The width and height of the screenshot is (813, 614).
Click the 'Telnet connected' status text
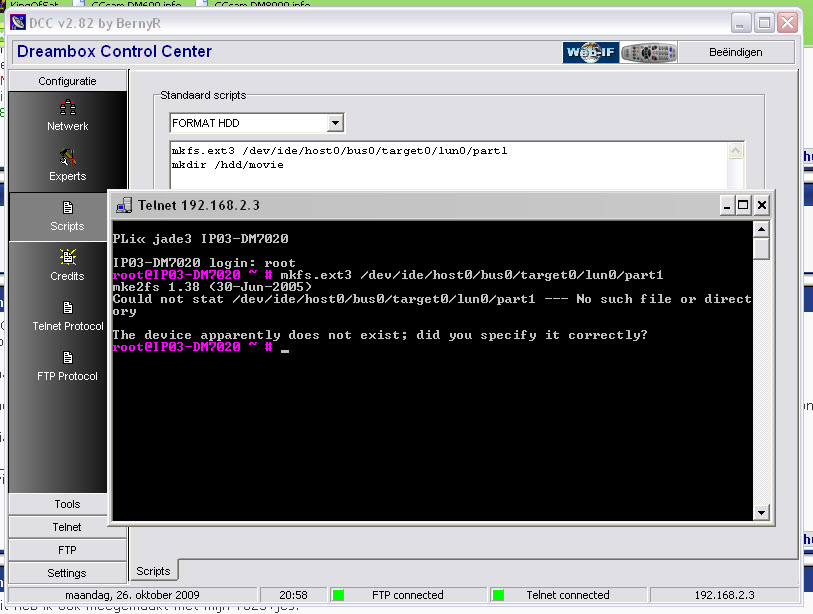tap(568, 595)
